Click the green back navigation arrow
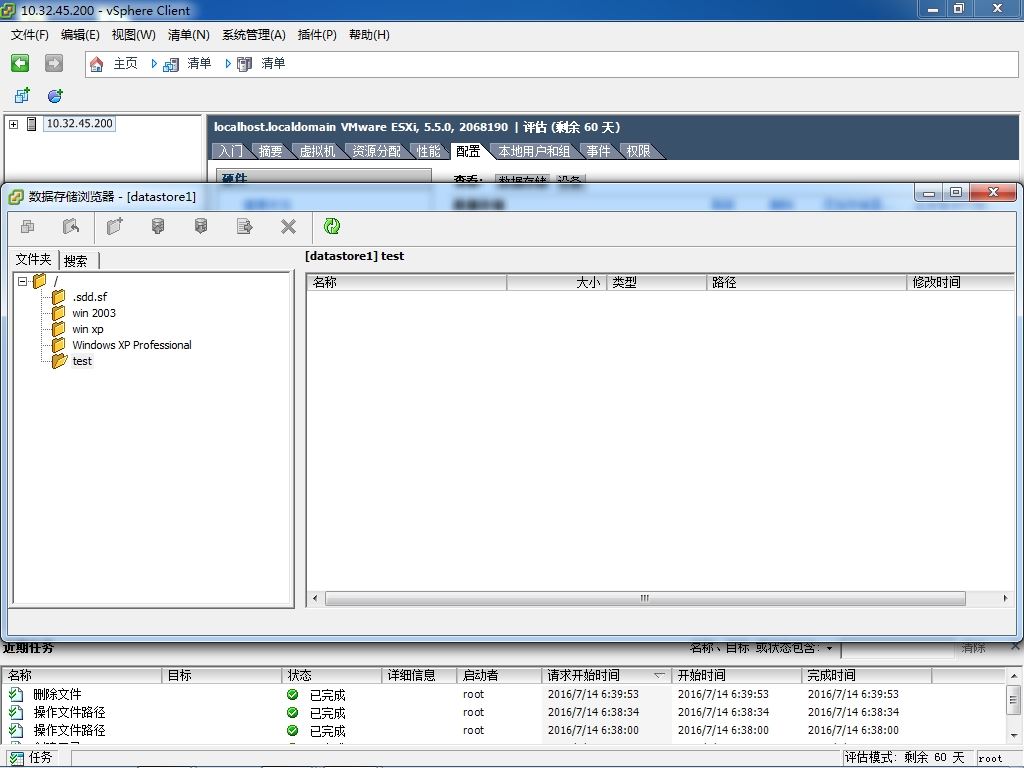 20,63
